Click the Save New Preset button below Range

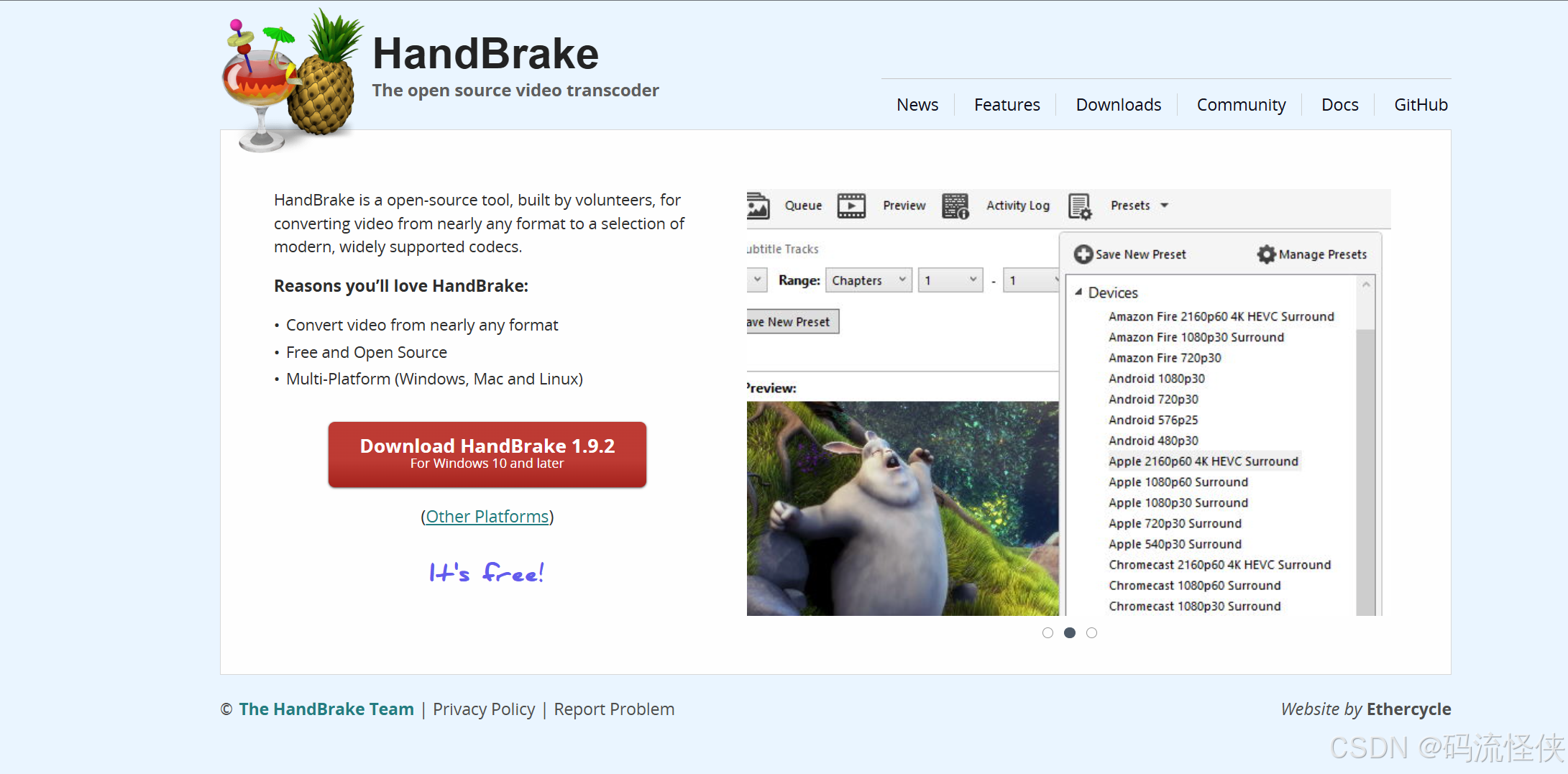tap(793, 322)
